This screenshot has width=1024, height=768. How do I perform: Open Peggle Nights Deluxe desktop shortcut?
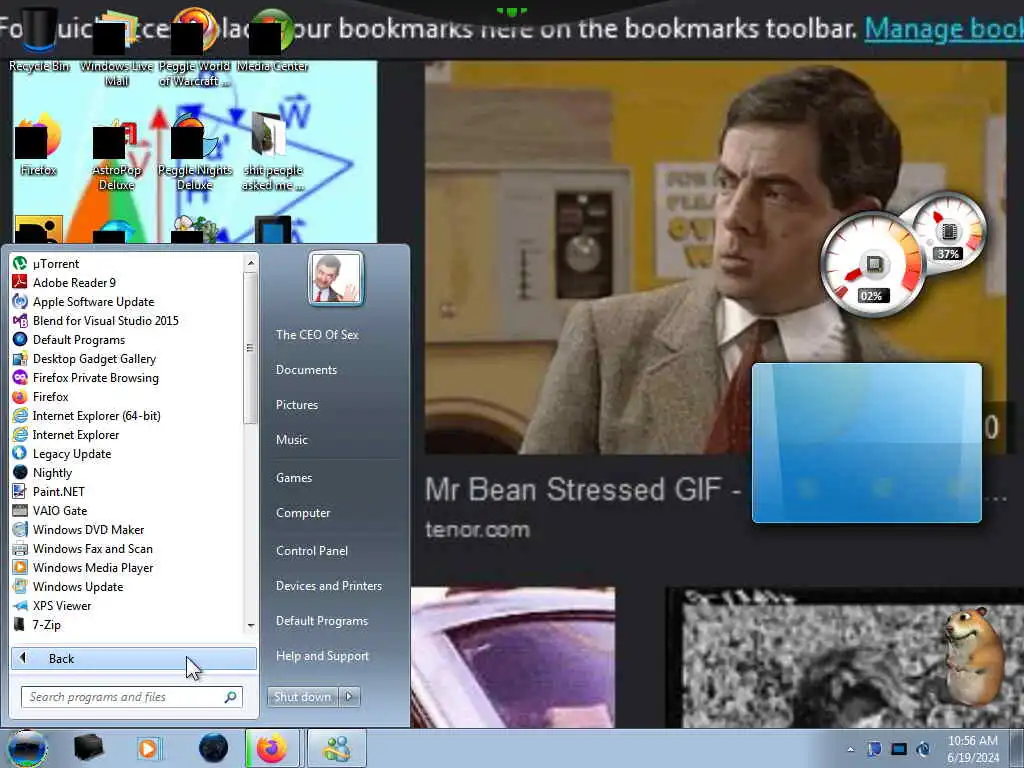pos(195,152)
